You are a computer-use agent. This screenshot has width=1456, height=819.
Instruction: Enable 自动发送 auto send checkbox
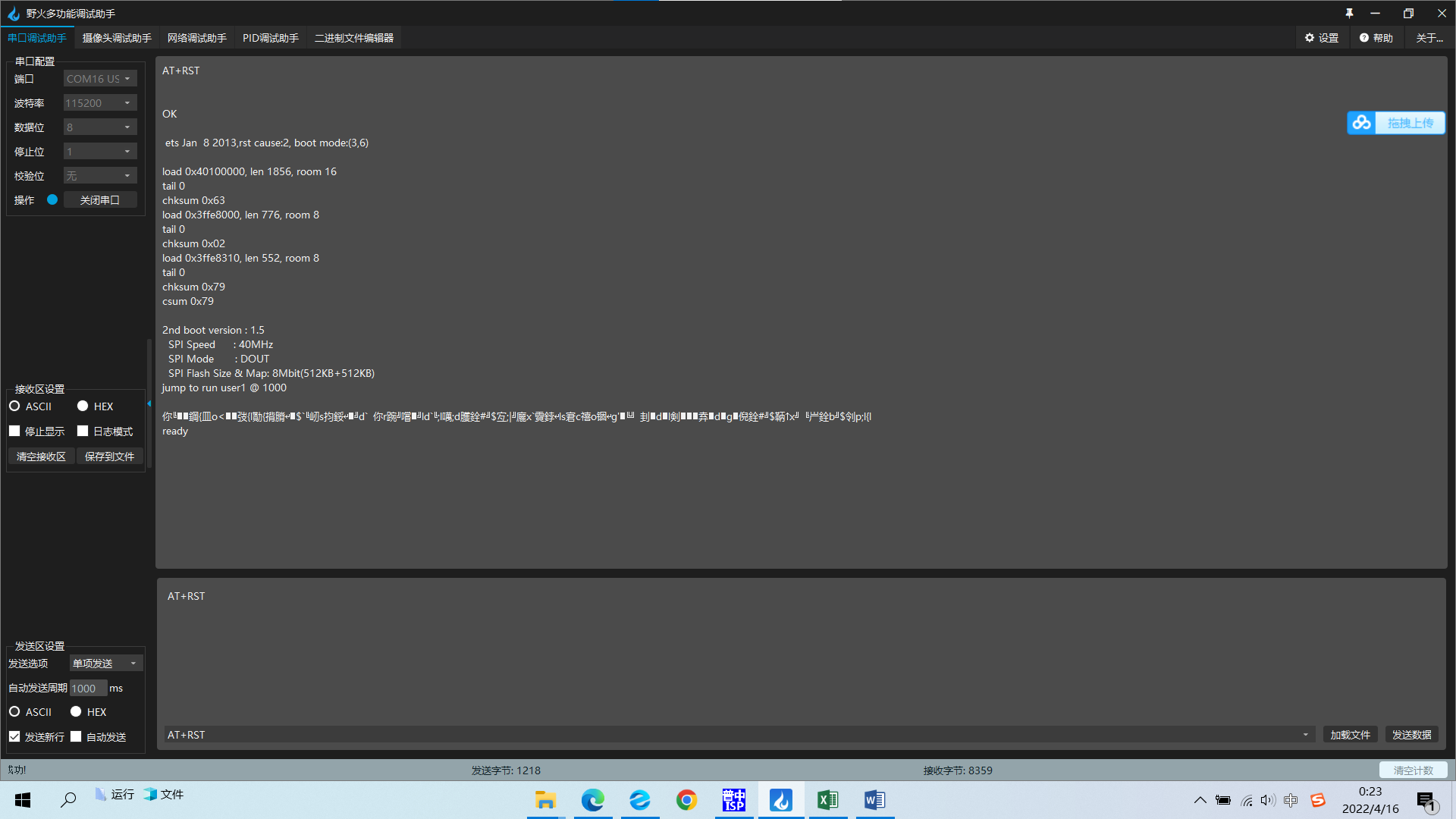point(76,736)
